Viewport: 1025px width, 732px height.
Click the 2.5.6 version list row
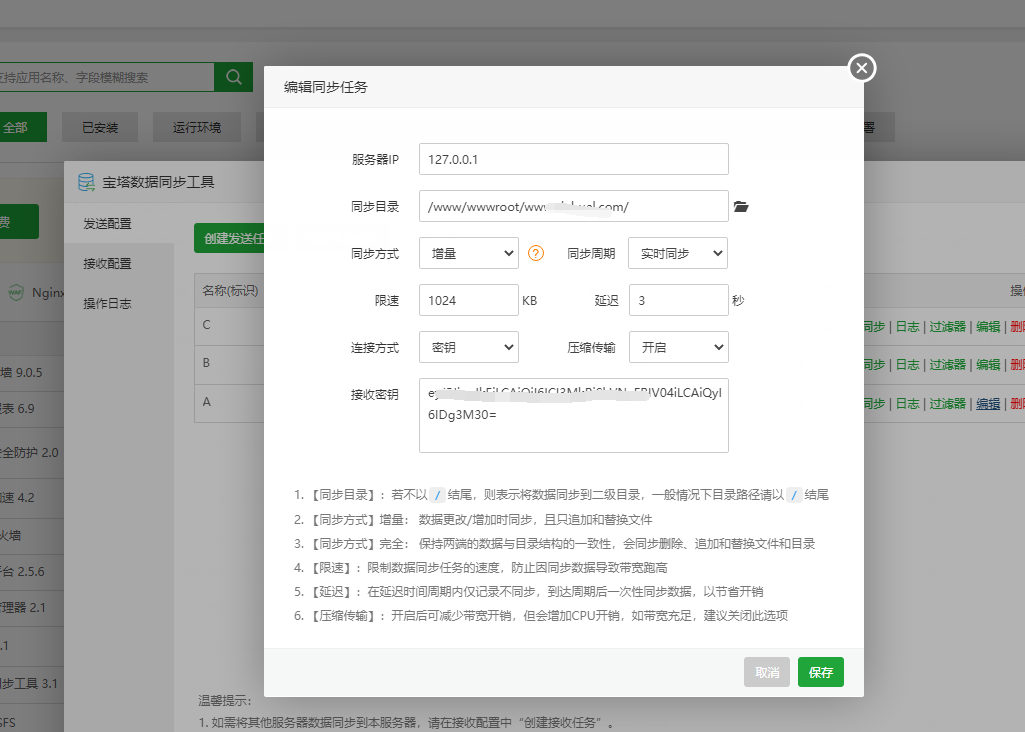click(31, 571)
